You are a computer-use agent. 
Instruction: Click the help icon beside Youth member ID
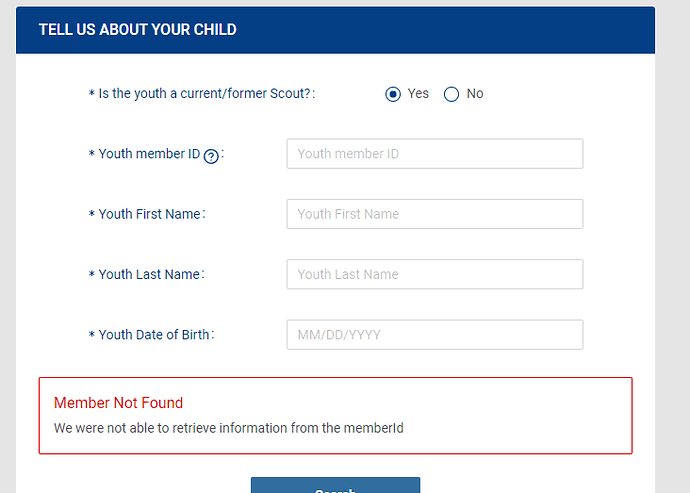click(211, 155)
